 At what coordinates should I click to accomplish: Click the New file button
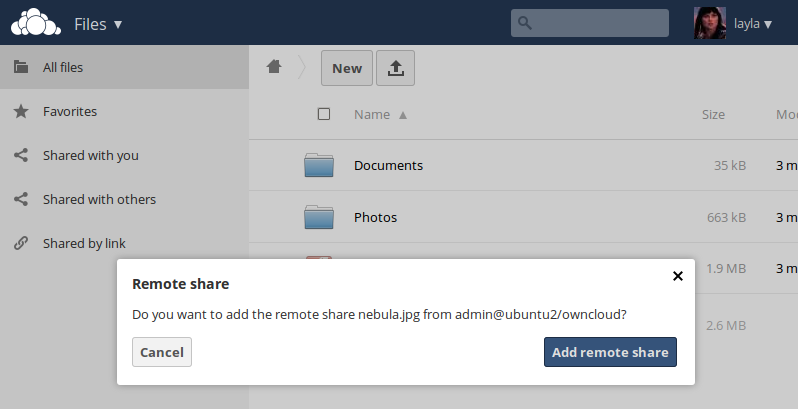[347, 68]
